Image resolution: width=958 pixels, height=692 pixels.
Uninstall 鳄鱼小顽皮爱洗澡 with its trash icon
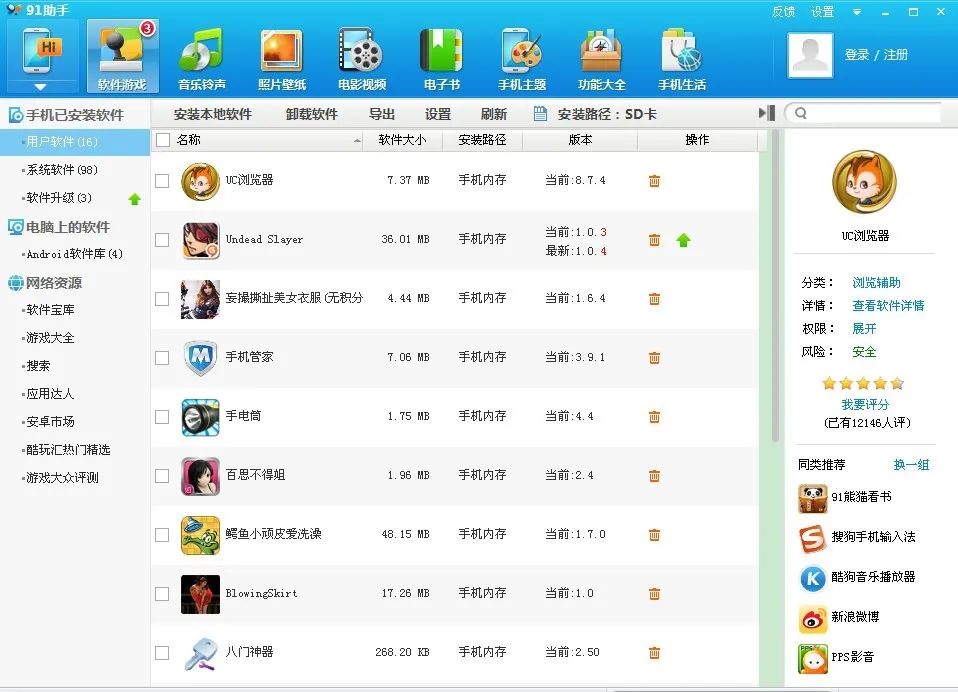pyautogui.click(x=654, y=535)
